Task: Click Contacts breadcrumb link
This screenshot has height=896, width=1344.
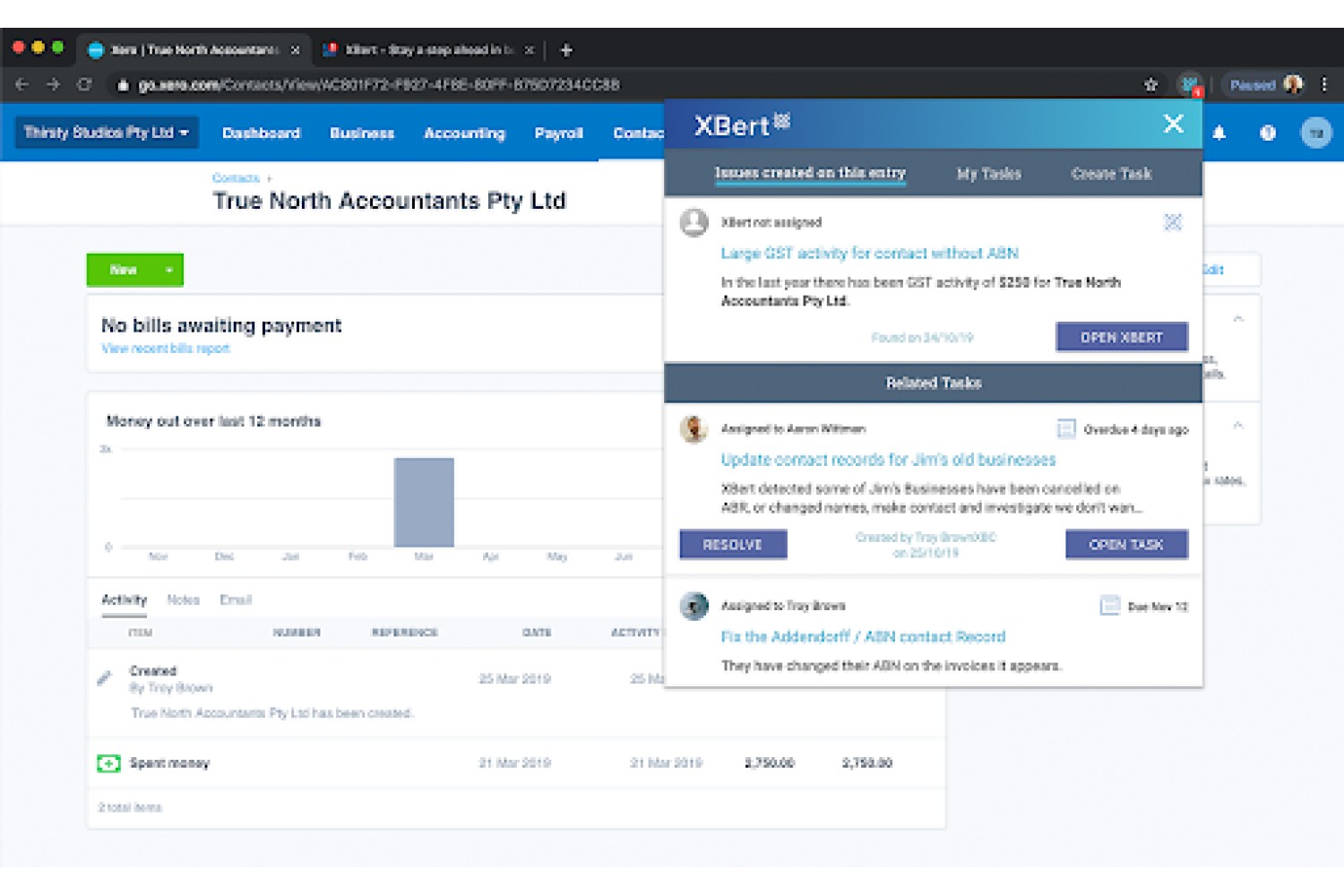Action: coord(236,178)
